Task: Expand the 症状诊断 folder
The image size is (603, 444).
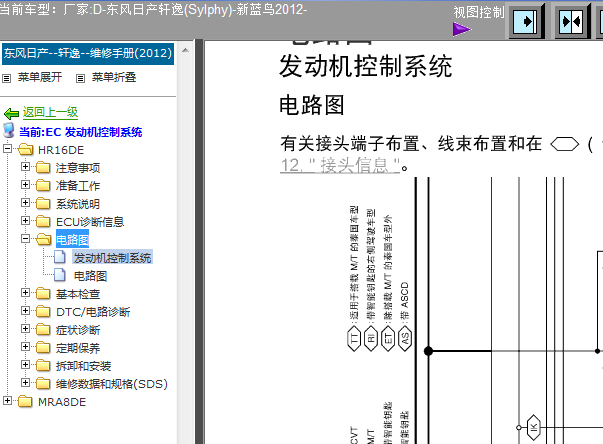Action: (x=25, y=329)
